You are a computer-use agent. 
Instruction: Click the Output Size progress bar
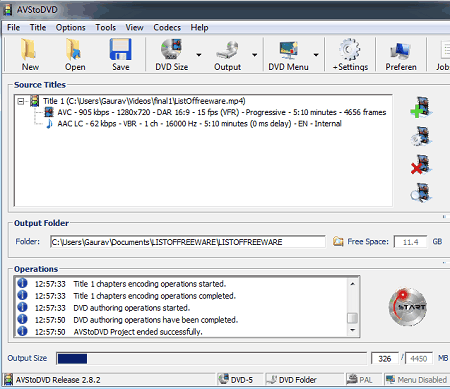pyautogui.click(x=211, y=359)
